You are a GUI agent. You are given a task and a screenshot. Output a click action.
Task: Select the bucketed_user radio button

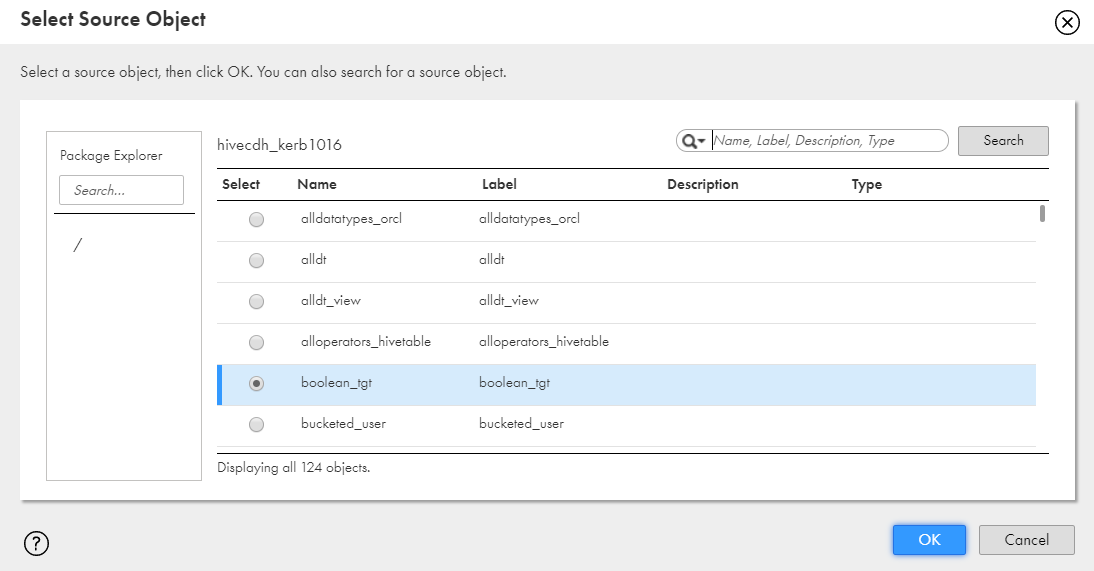pos(257,424)
